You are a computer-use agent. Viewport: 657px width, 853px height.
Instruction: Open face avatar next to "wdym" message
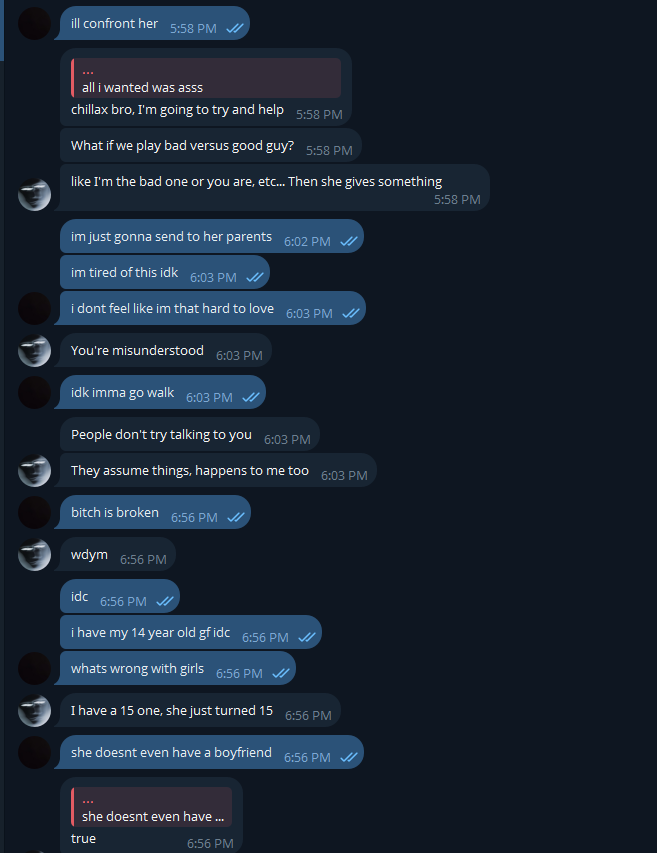pyautogui.click(x=34, y=555)
